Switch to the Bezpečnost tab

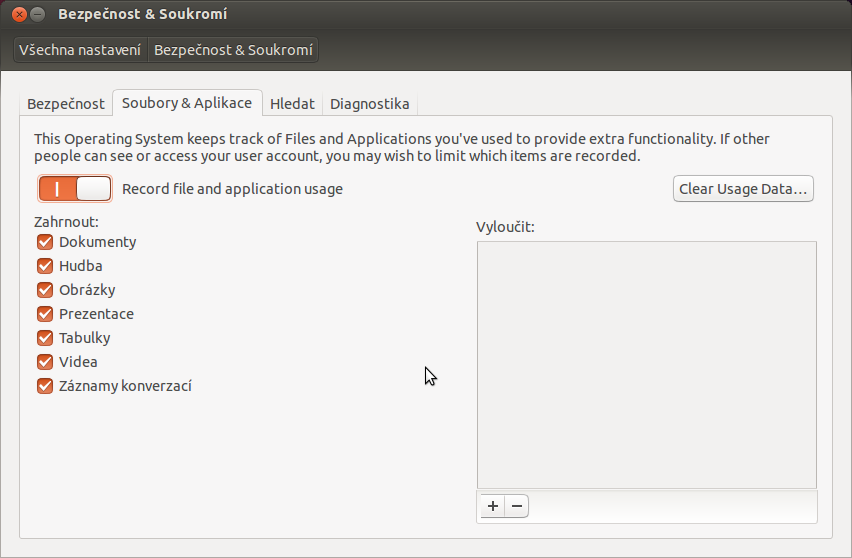point(66,104)
